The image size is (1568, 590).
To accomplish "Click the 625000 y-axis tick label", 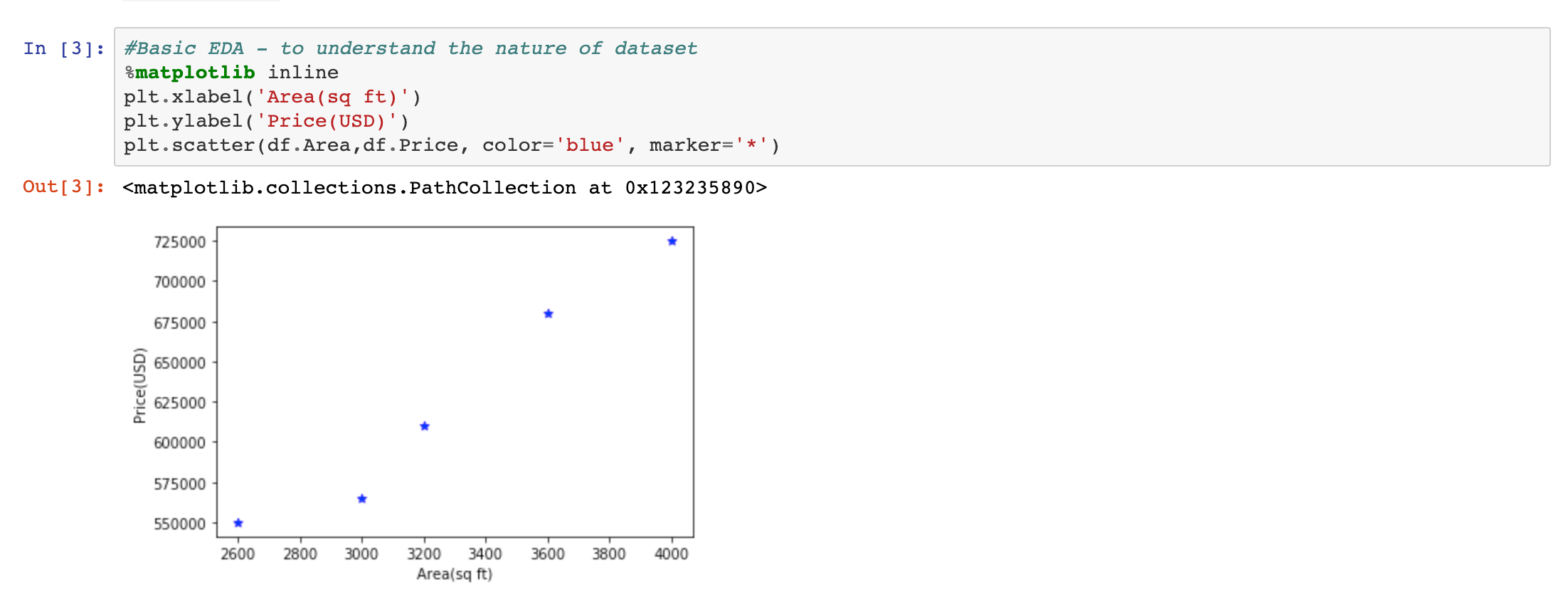I will 180,403.
